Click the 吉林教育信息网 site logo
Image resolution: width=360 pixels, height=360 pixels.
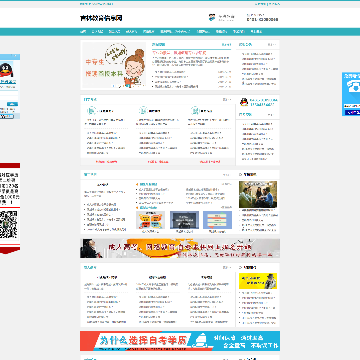pyautogui.click(x=101, y=18)
